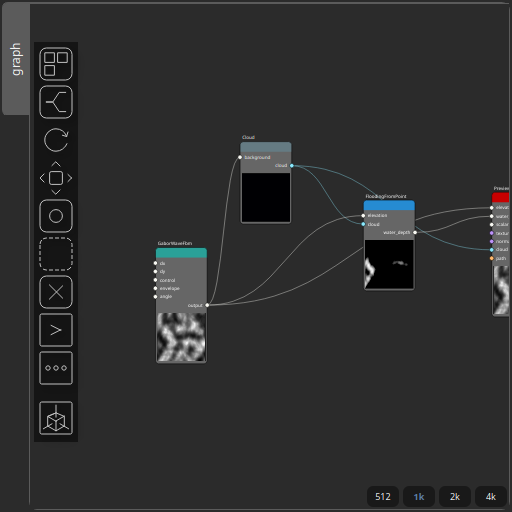Click the GaborWaveFbm noise thumbnail
The height and width of the screenshot is (512, 512).
(x=181, y=337)
